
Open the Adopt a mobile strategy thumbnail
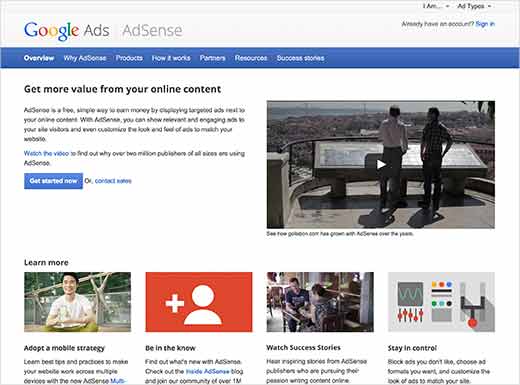click(x=77, y=302)
